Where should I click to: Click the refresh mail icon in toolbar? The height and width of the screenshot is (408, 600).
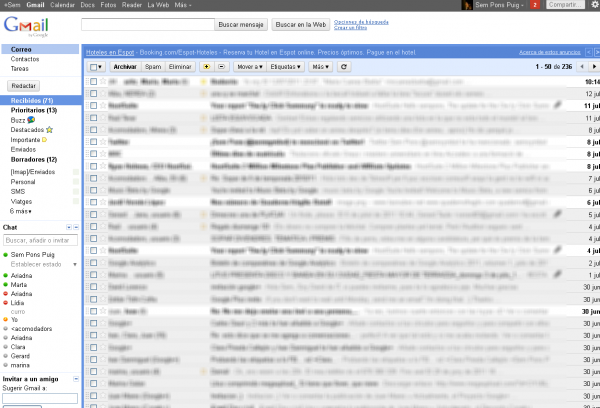345,66
